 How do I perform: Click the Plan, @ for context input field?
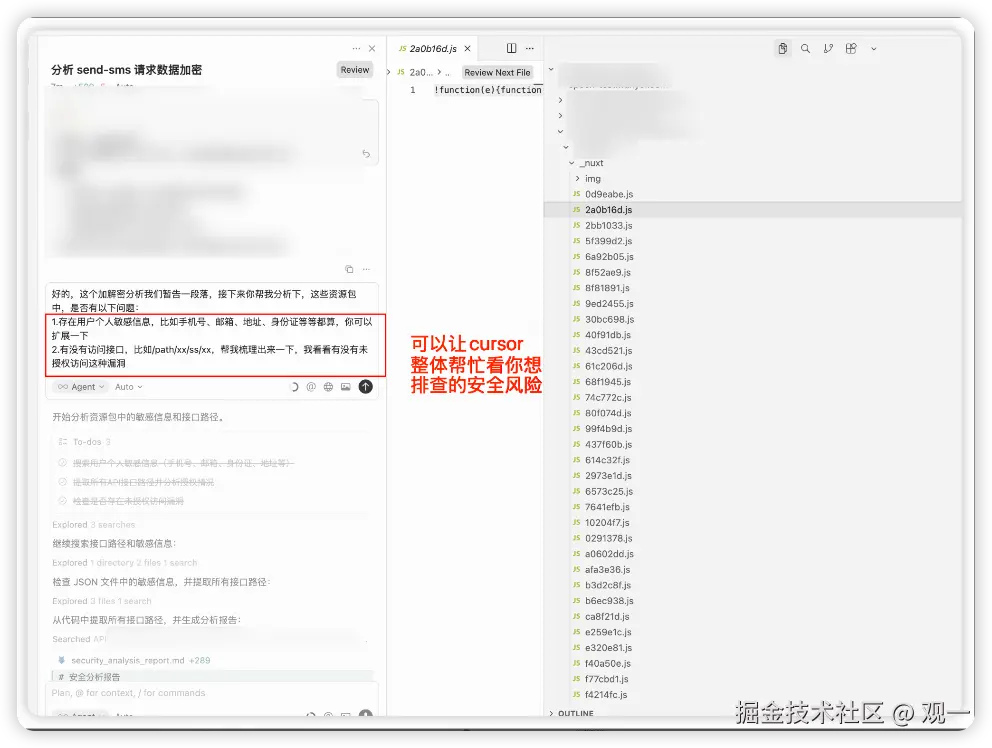tap(212, 693)
